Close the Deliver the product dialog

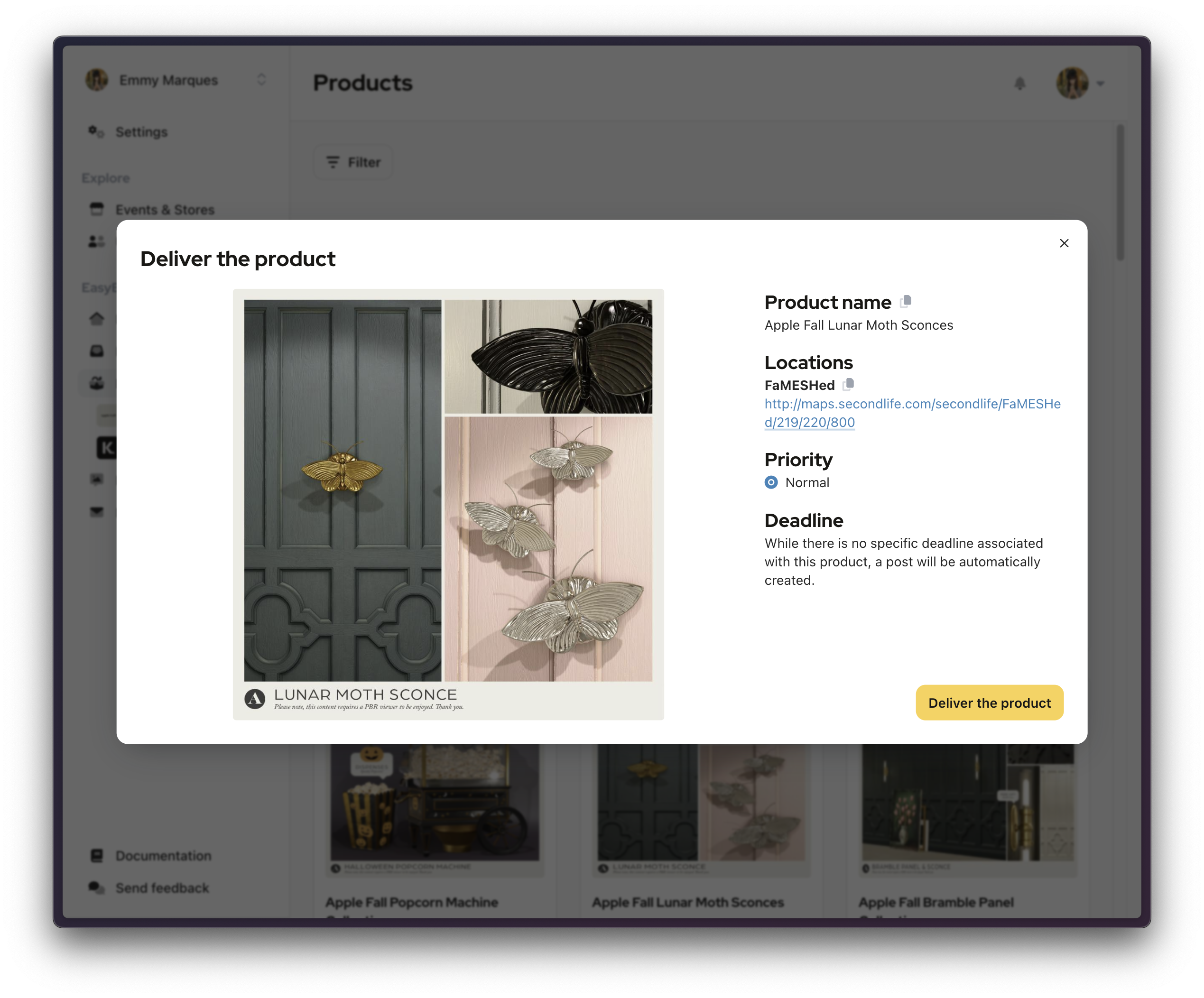(x=1064, y=243)
